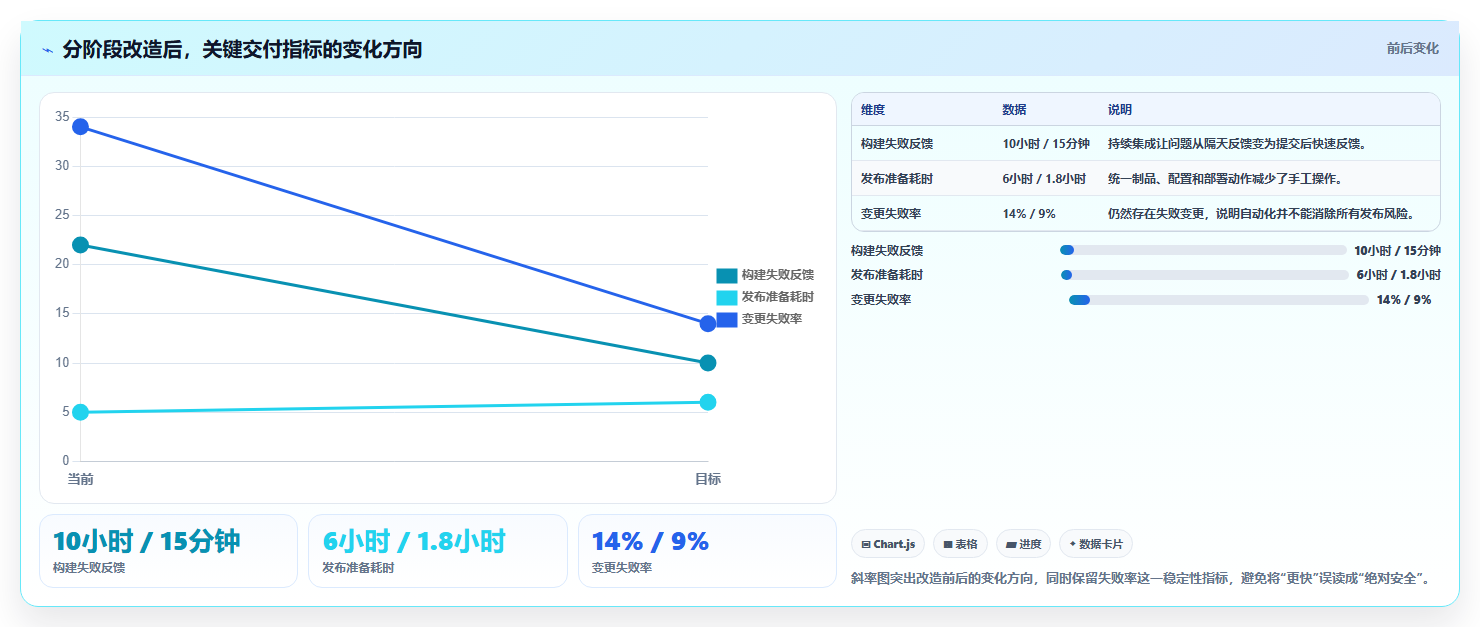The height and width of the screenshot is (627, 1480).
Task: Click the title 分阶段改造后，关键交付指标的变化方向
Action: [242, 50]
